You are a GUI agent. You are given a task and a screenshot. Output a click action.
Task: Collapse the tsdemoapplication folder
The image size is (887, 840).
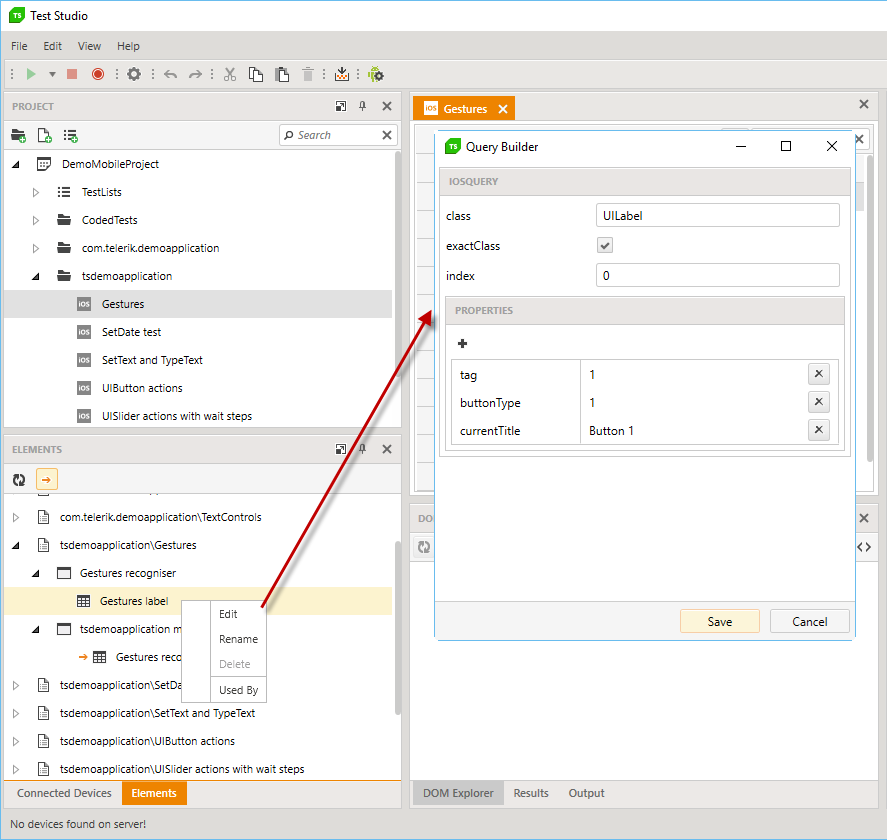pyautogui.click(x=36, y=276)
